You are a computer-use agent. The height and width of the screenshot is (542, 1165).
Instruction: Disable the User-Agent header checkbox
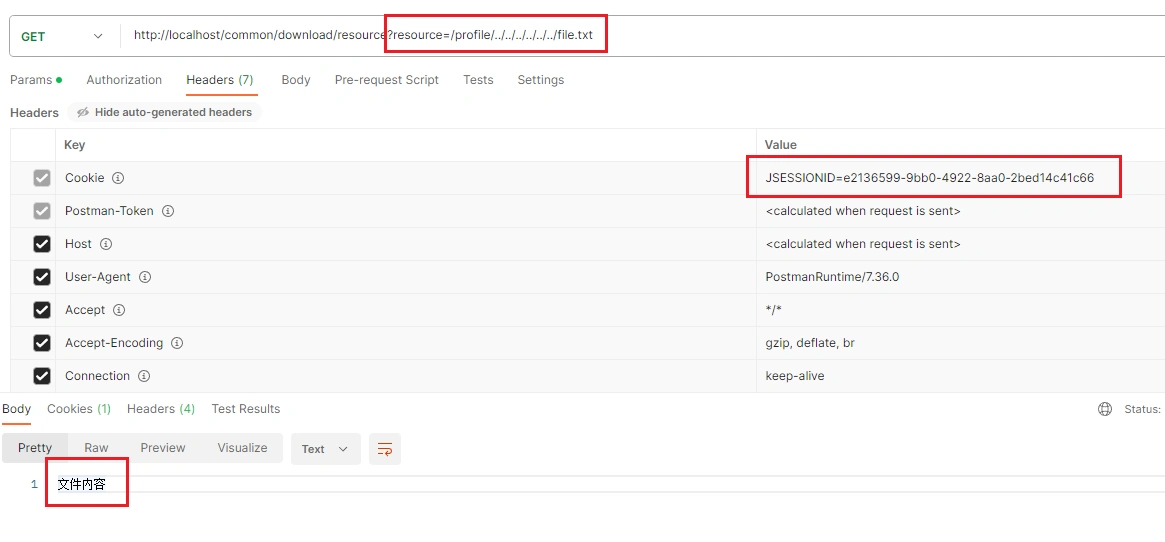tap(42, 277)
